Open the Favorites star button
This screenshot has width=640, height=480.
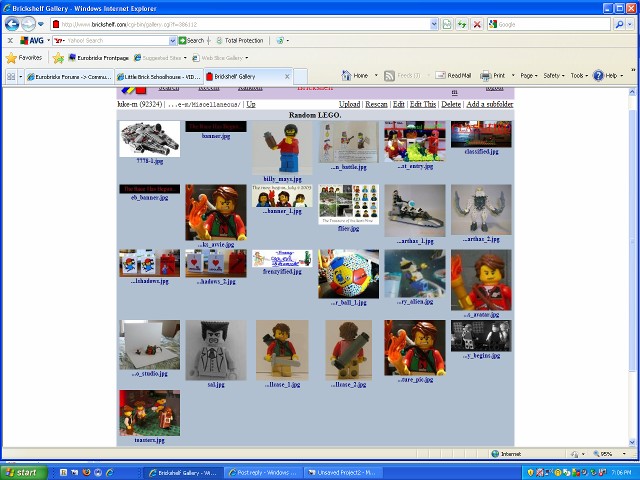pos(24,58)
